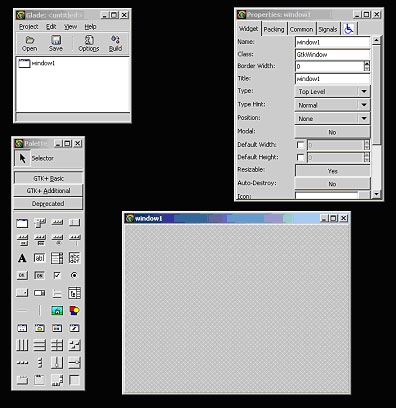Image resolution: width=396 pixels, height=408 pixels.
Task: Decrease Border Width with the down arrow
Action: [367, 69]
